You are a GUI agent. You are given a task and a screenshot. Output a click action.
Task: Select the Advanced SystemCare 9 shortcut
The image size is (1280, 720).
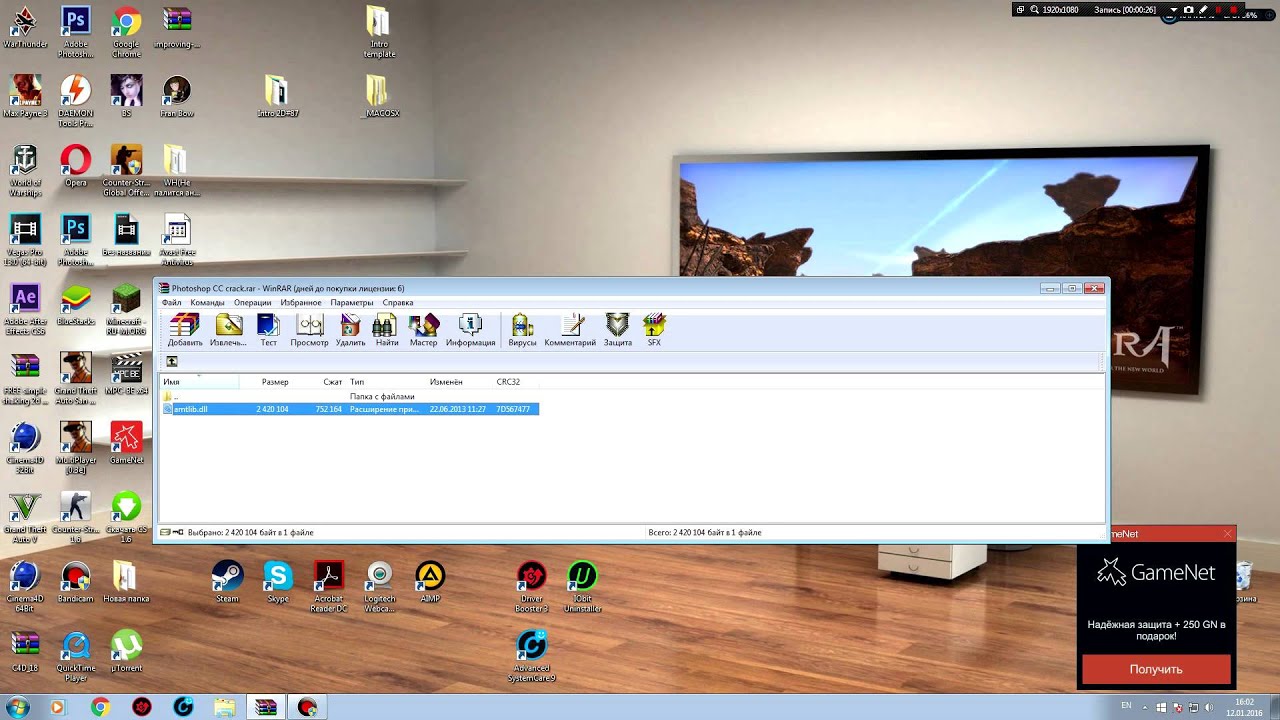tap(531, 656)
